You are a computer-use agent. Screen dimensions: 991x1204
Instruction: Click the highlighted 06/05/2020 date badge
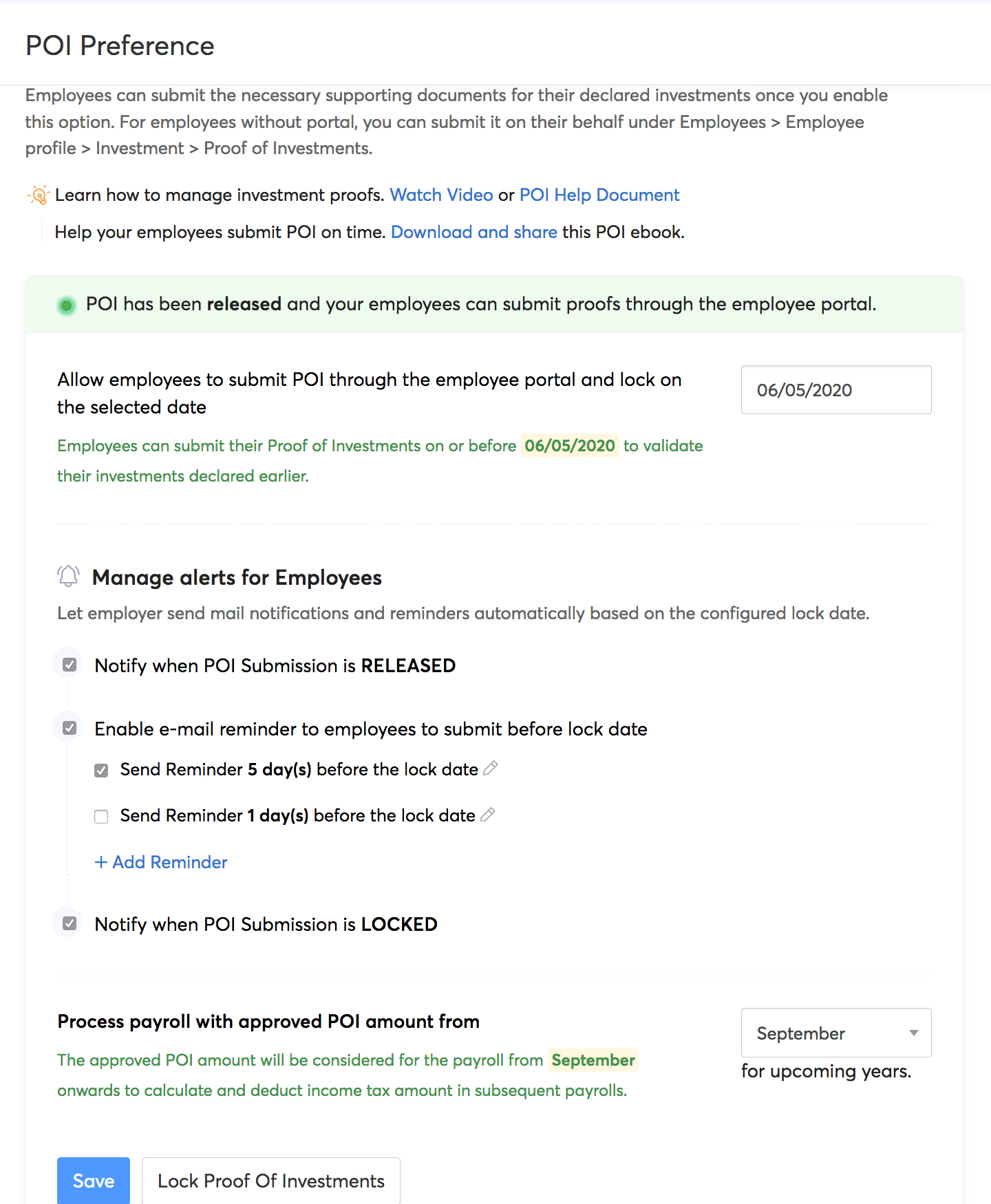point(570,446)
